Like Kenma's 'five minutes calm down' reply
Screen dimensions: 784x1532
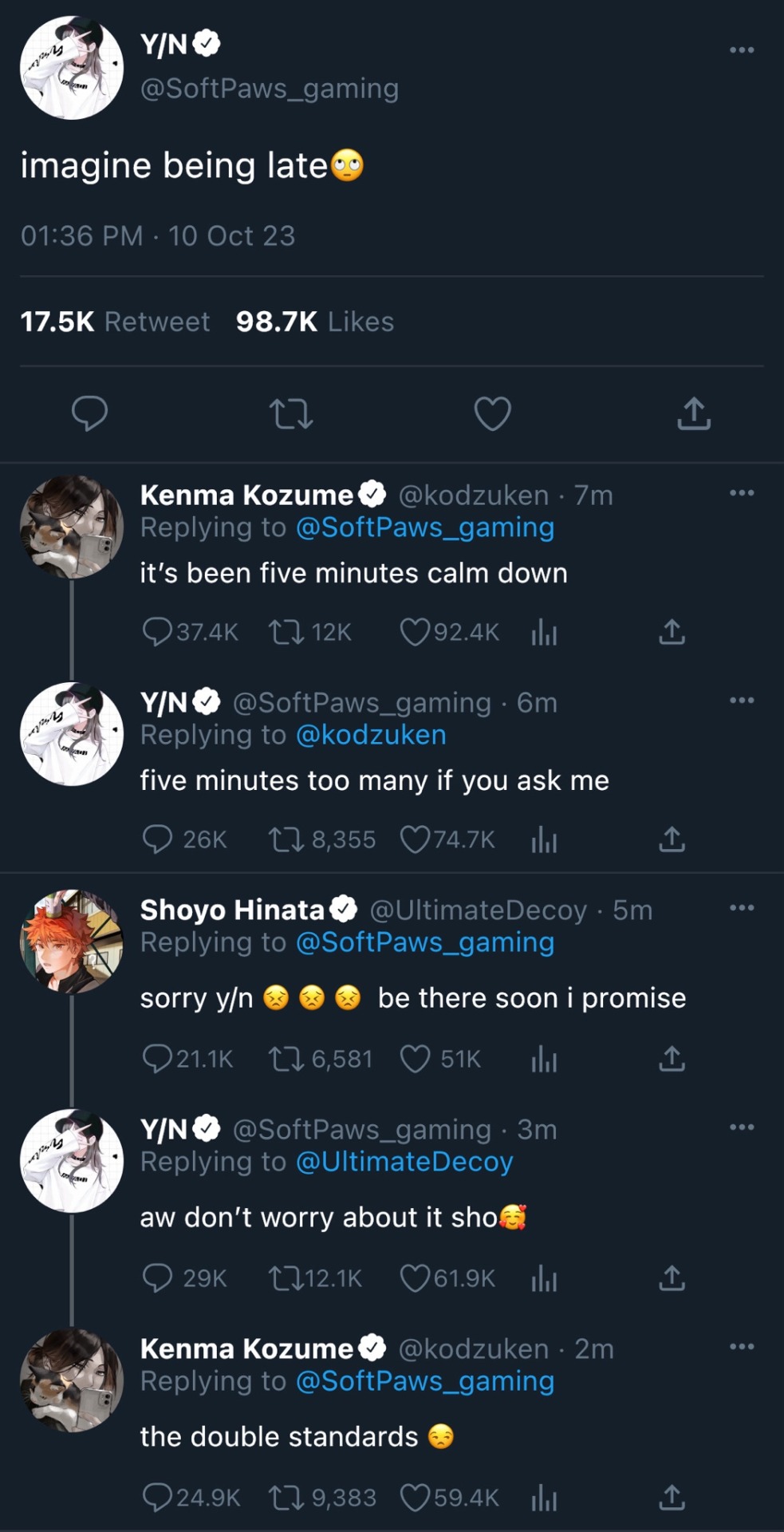[x=415, y=633]
